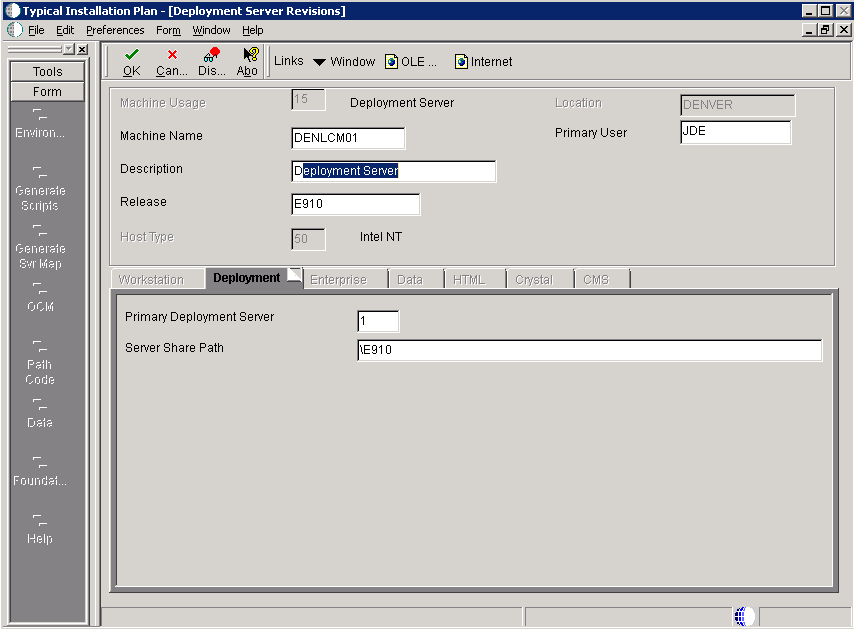Click the OK green checkmark icon
Image resolution: width=854 pixels, height=629 pixels.
(x=132, y=54)
